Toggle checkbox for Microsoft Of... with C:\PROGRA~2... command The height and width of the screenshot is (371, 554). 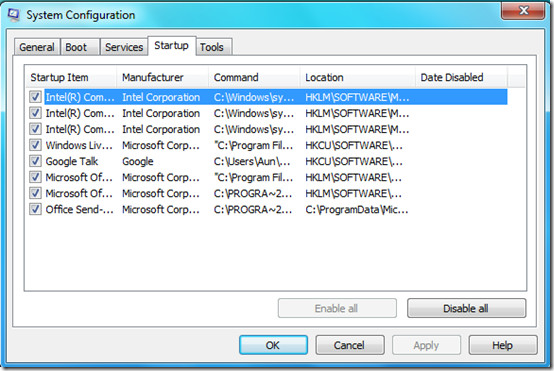tap(35, 193)
